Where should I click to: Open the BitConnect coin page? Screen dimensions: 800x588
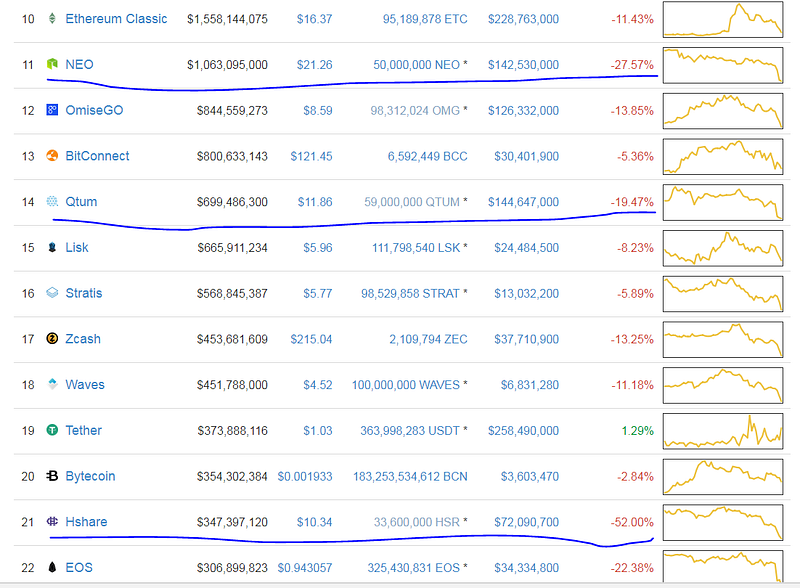(x=97, y=156)
